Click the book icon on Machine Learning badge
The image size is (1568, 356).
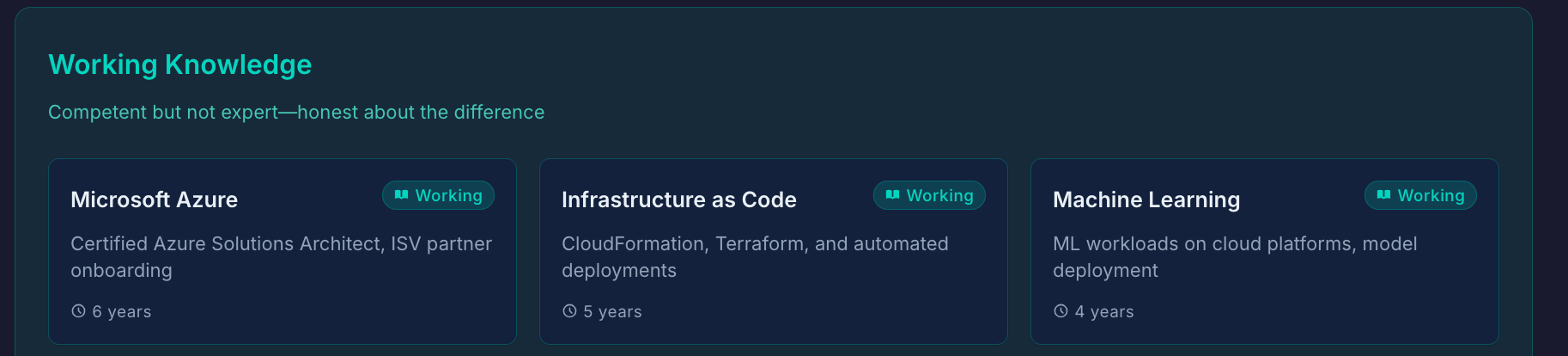pyautogui.click(x=1383, y=195)
